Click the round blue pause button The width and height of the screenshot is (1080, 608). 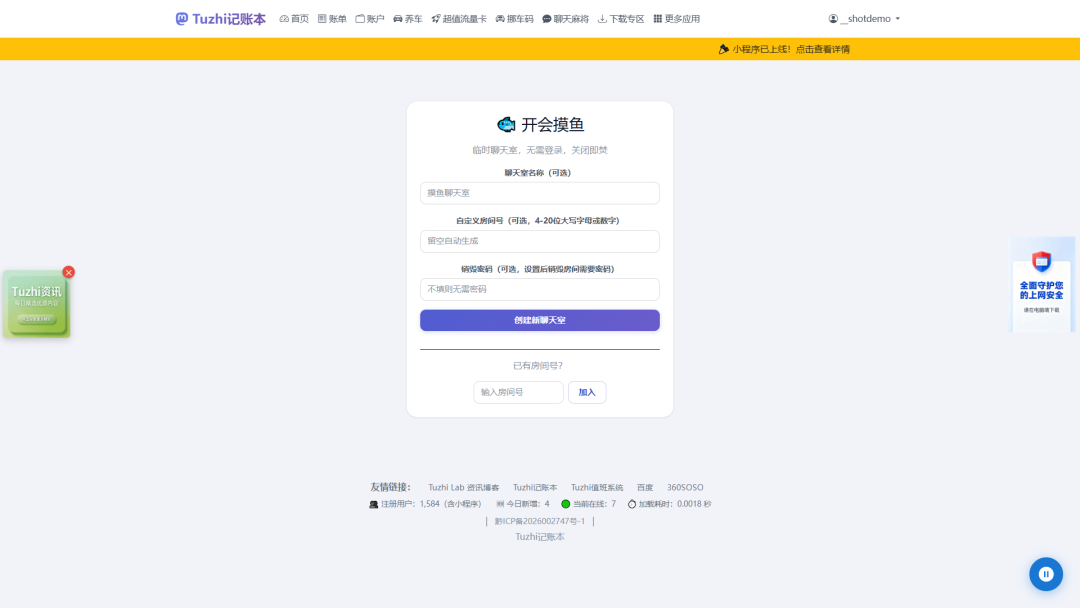[x=1046, y=574]
